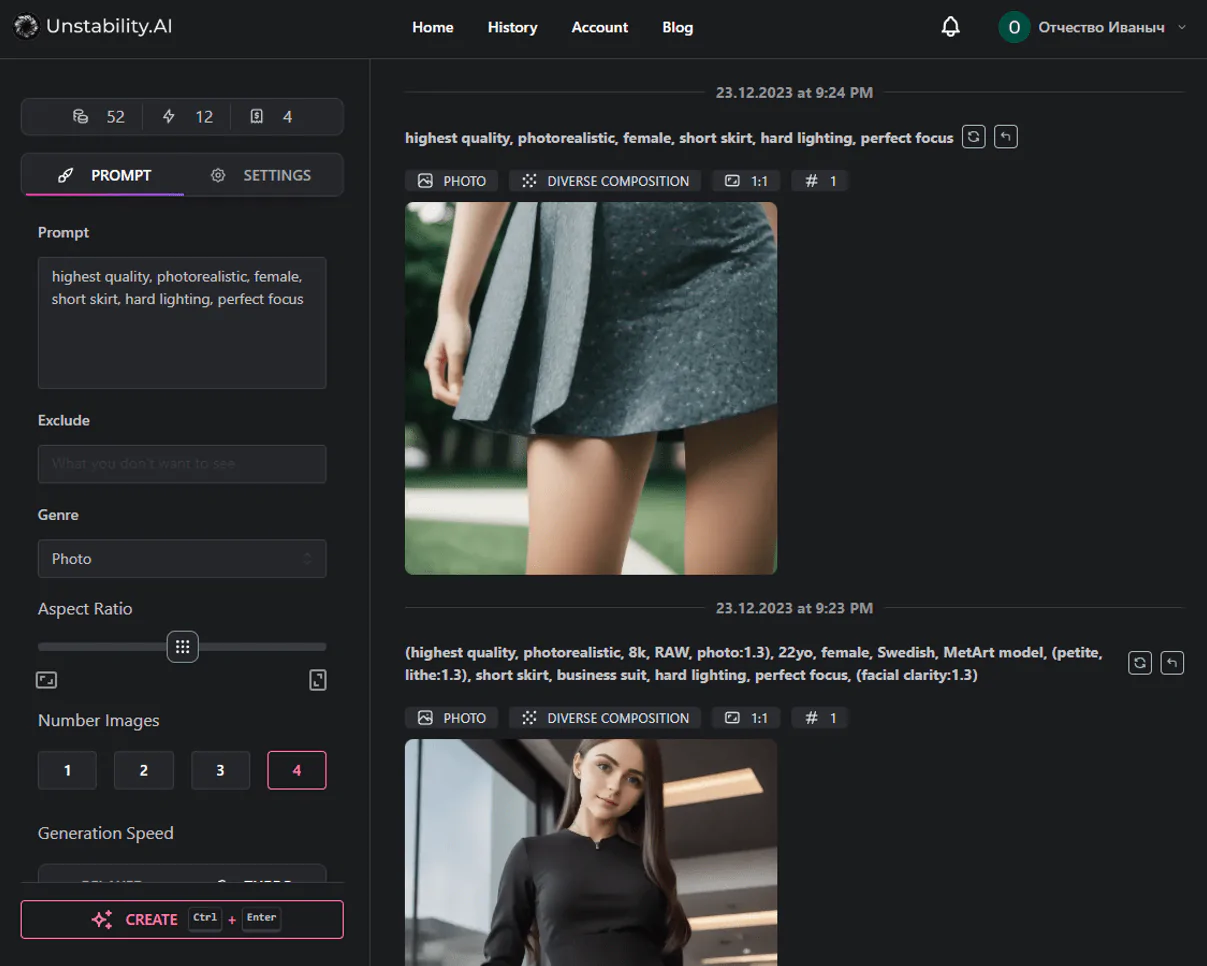1207x966 pixels.
Task: Open the Genre dropdown showing Photo
Action: click(182, 558)
